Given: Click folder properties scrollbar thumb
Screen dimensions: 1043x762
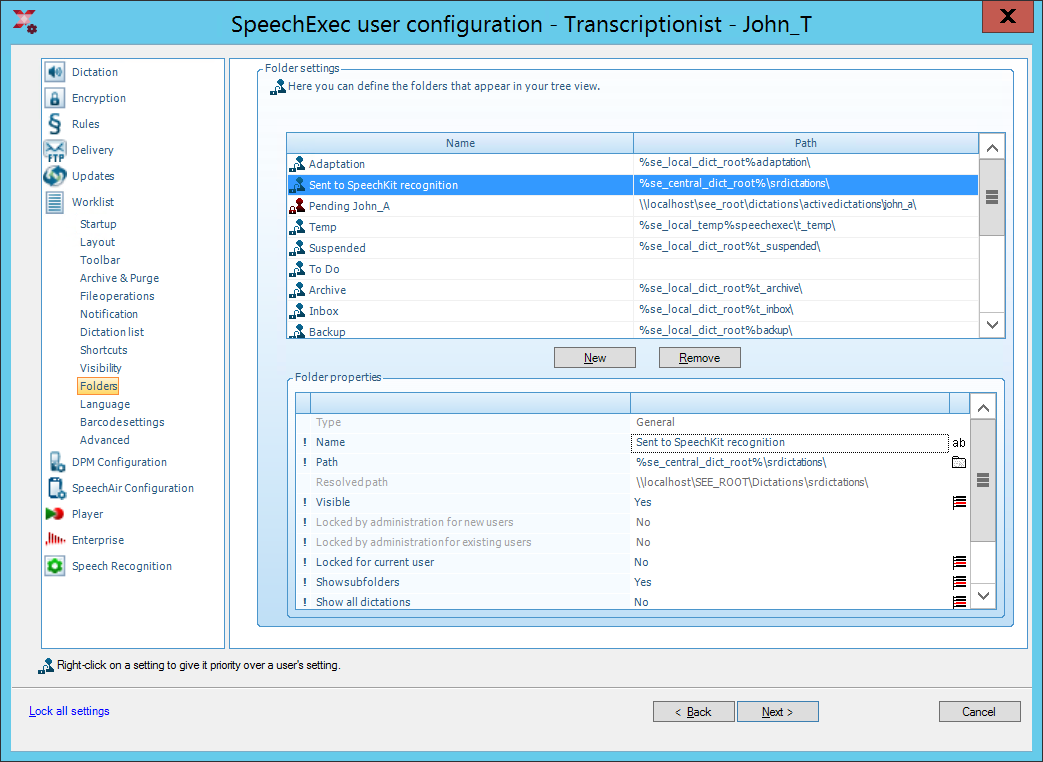Looking at the screenshot, I should [x=983, y=480].
